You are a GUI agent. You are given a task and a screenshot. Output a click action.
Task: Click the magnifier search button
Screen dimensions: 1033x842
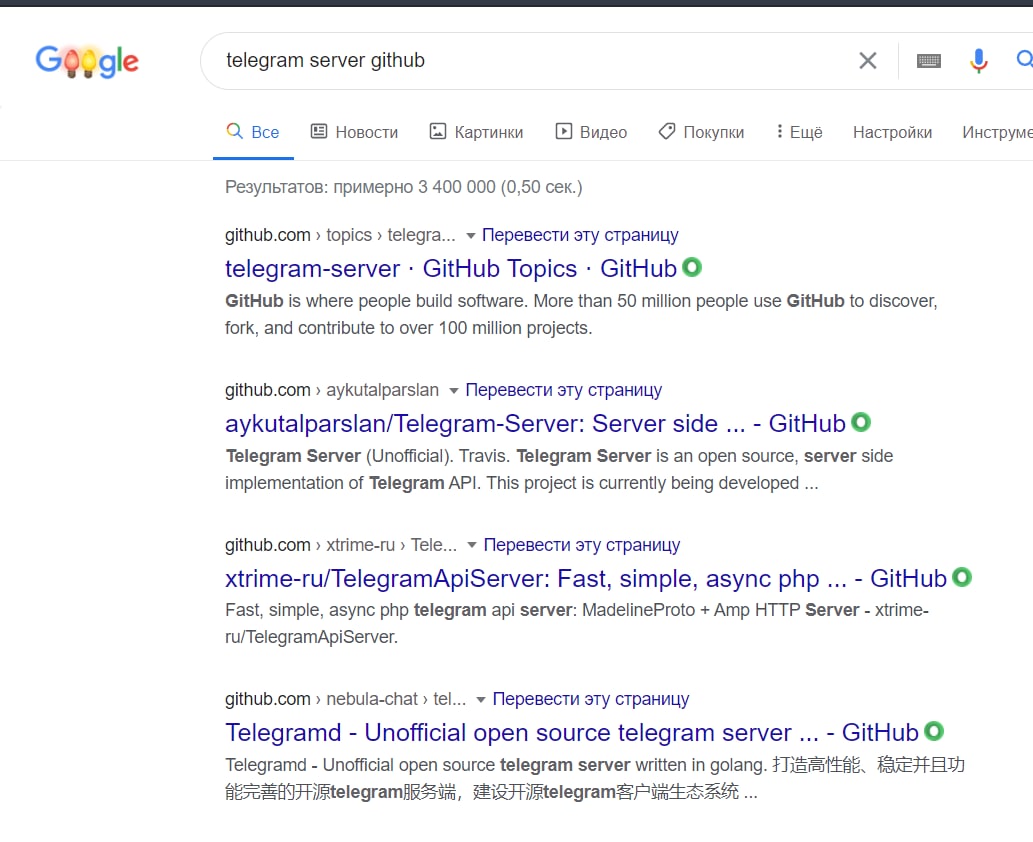pos(1024,60)
